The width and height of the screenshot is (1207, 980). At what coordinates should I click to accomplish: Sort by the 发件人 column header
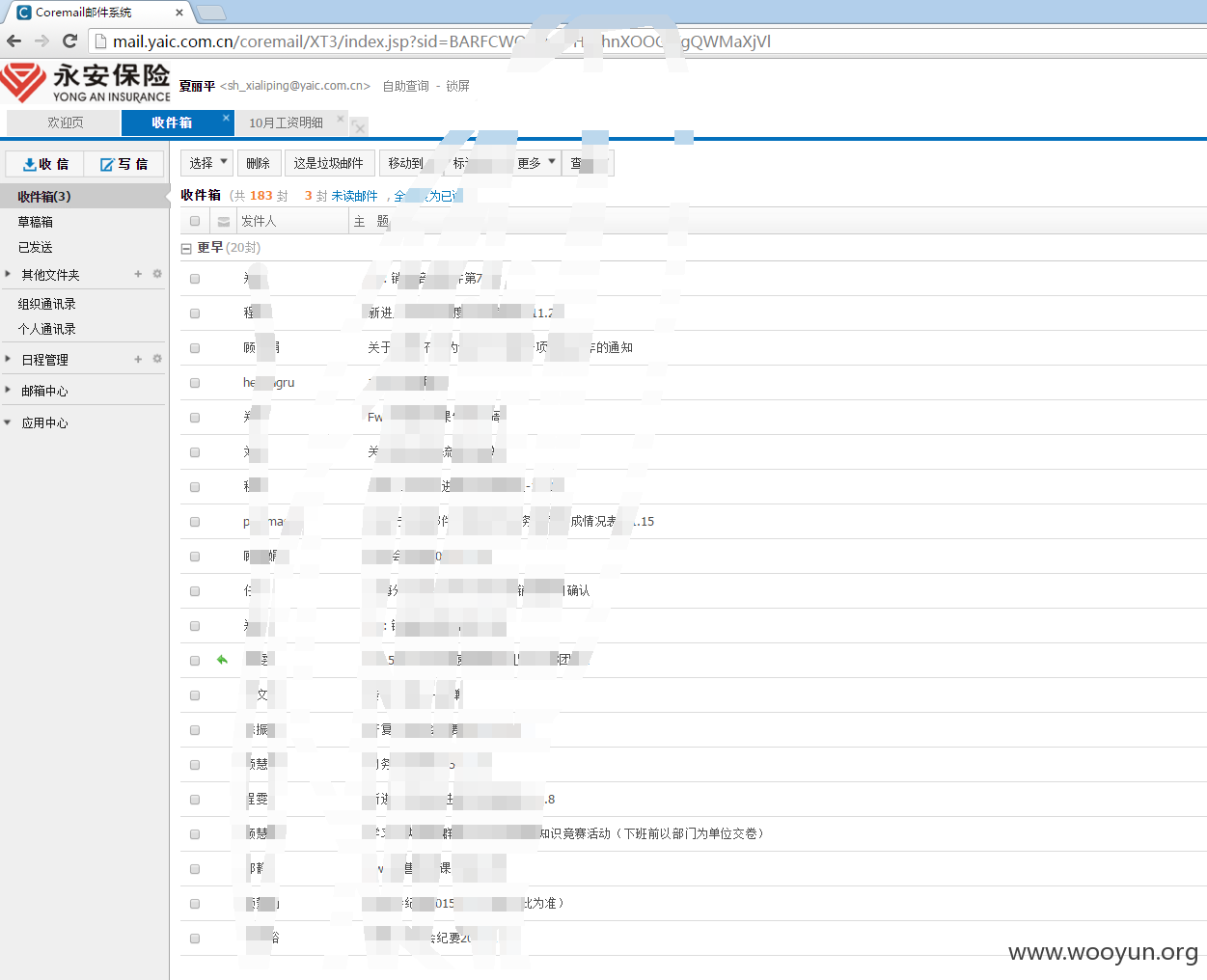[293, 221]
